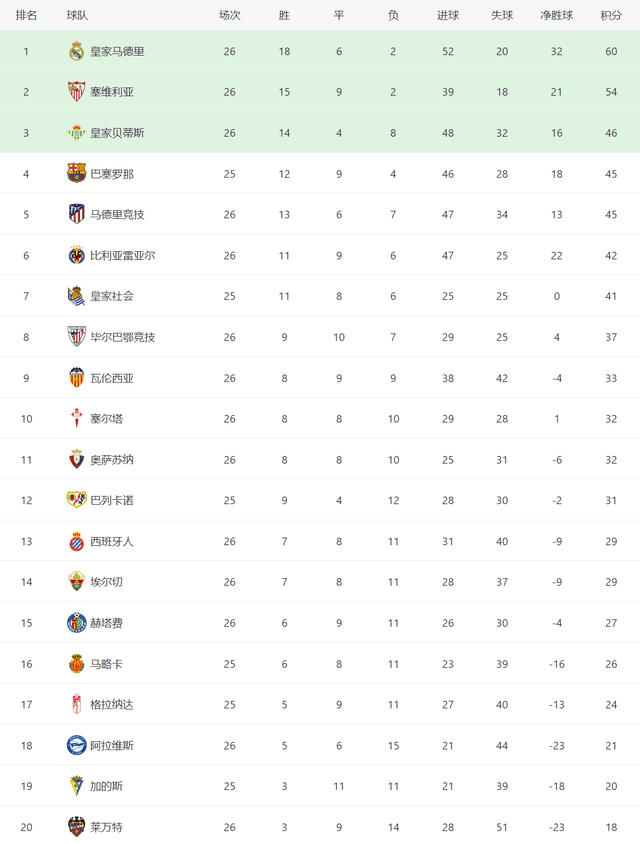
Task: Click the 排名 ranking column header
Action: click(x=26, y=16)
